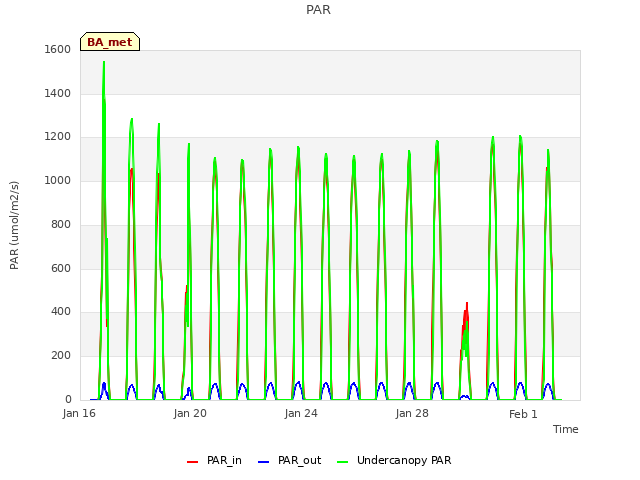Image resolution: width=640 pixels, height=480 pixels.
Task: Click the tallest green peak near 1550
Action: [x=104, y=62]
